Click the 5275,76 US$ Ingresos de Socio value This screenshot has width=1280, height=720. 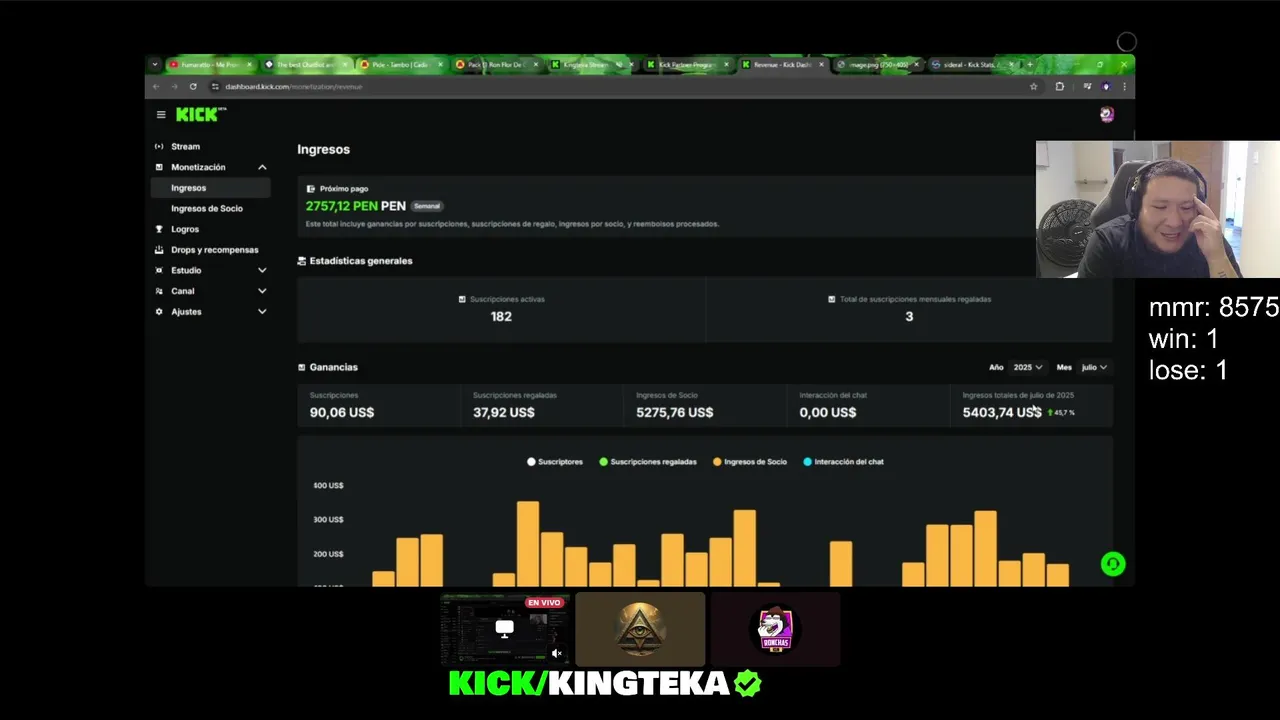(675, 412)
